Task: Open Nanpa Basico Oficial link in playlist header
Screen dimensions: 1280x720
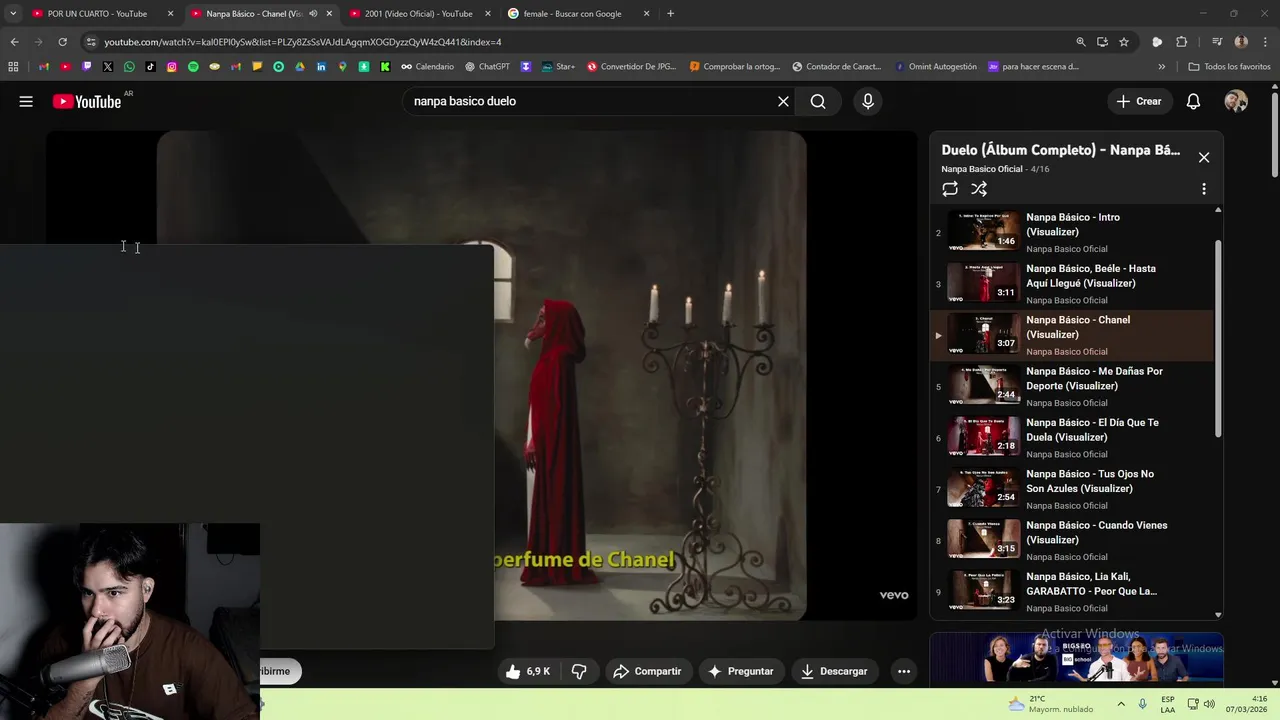Action: point(982,169)
